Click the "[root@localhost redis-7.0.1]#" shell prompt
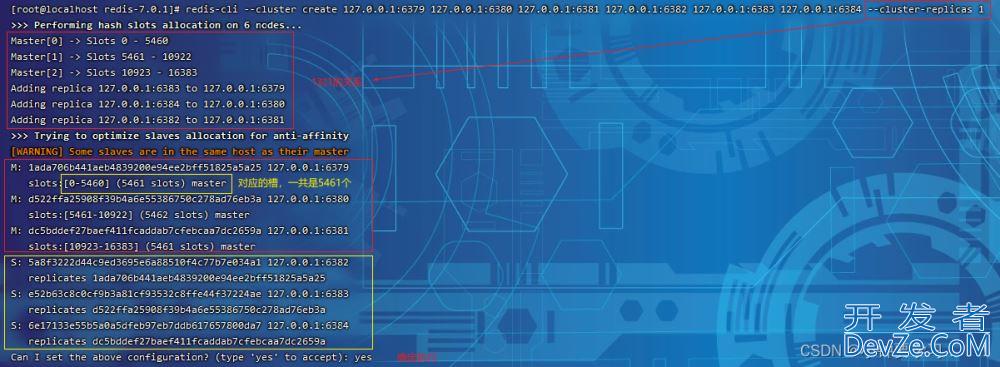 point(96,10)
